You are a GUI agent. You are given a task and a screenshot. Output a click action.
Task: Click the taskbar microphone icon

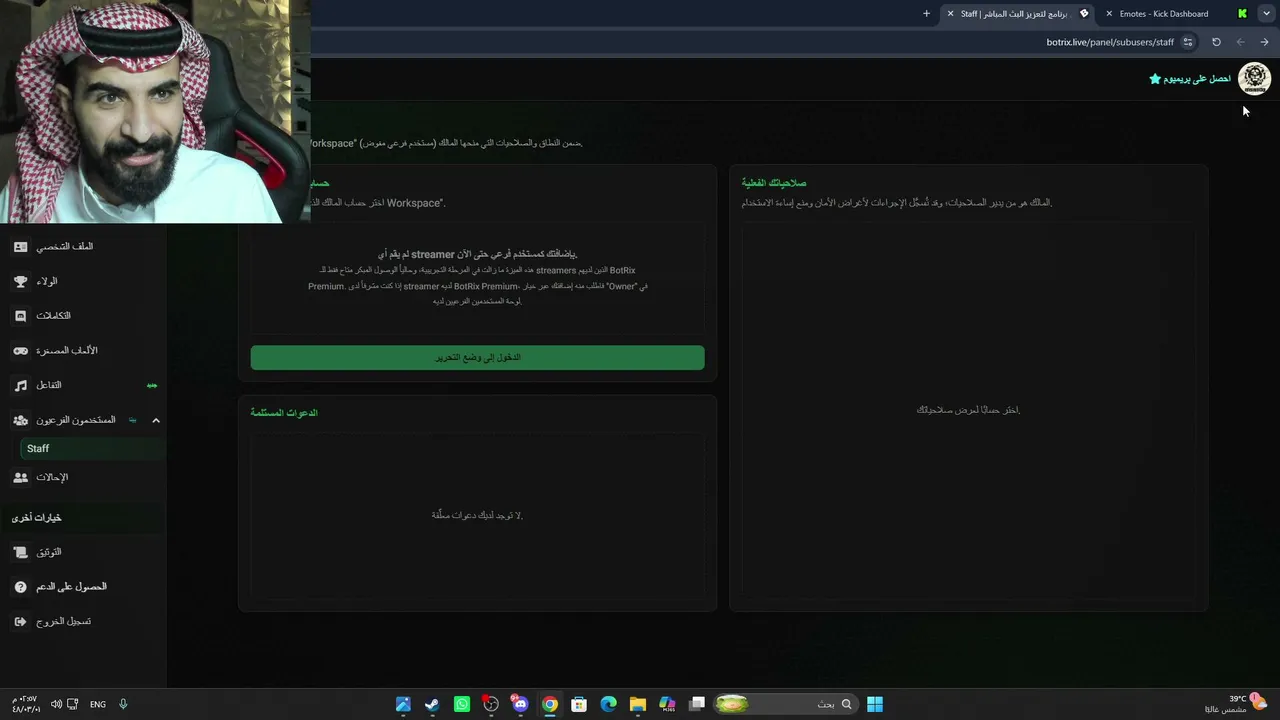pos(123,704)
